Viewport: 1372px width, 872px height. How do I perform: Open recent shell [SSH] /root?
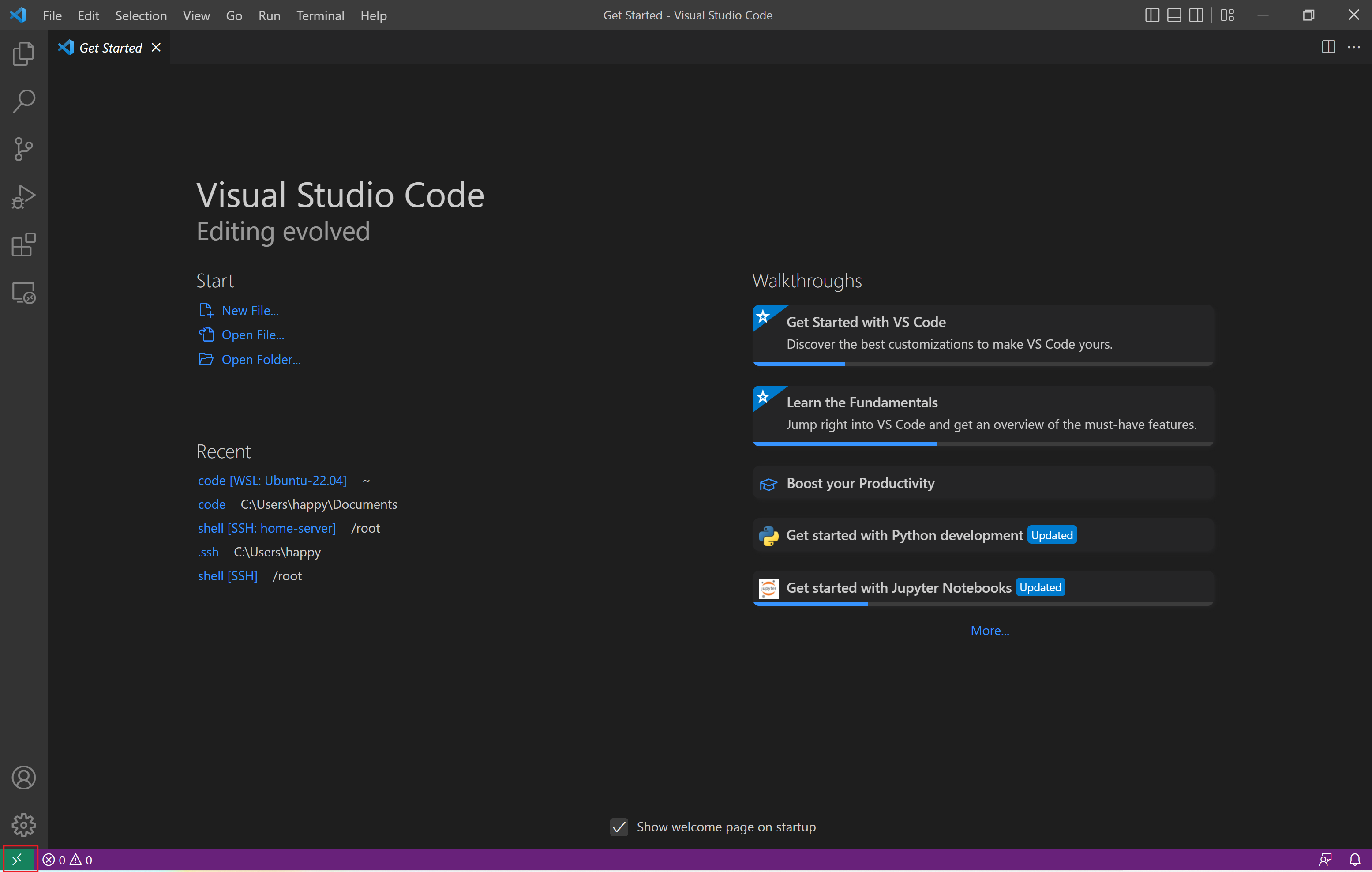(227, 576)
